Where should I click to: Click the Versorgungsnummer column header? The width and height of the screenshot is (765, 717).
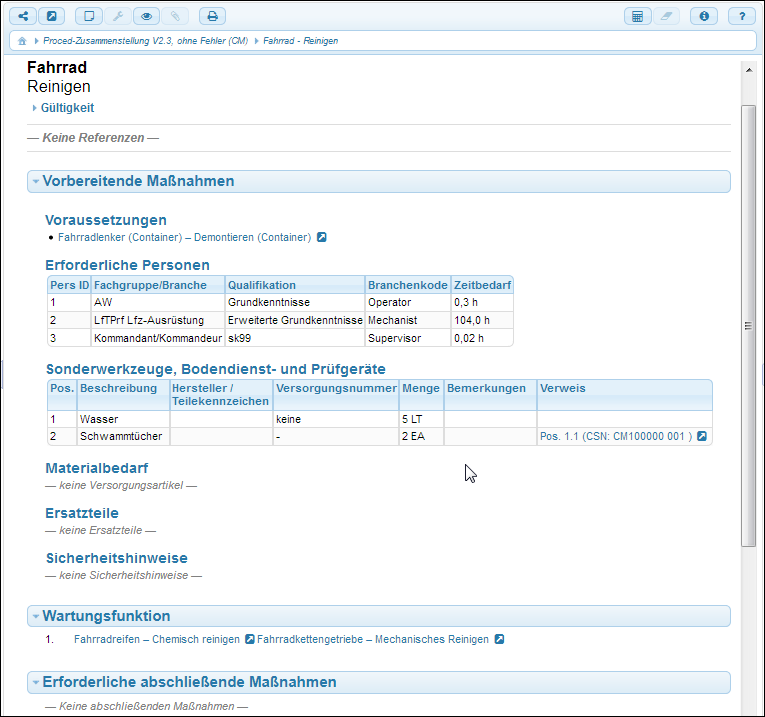336,395
